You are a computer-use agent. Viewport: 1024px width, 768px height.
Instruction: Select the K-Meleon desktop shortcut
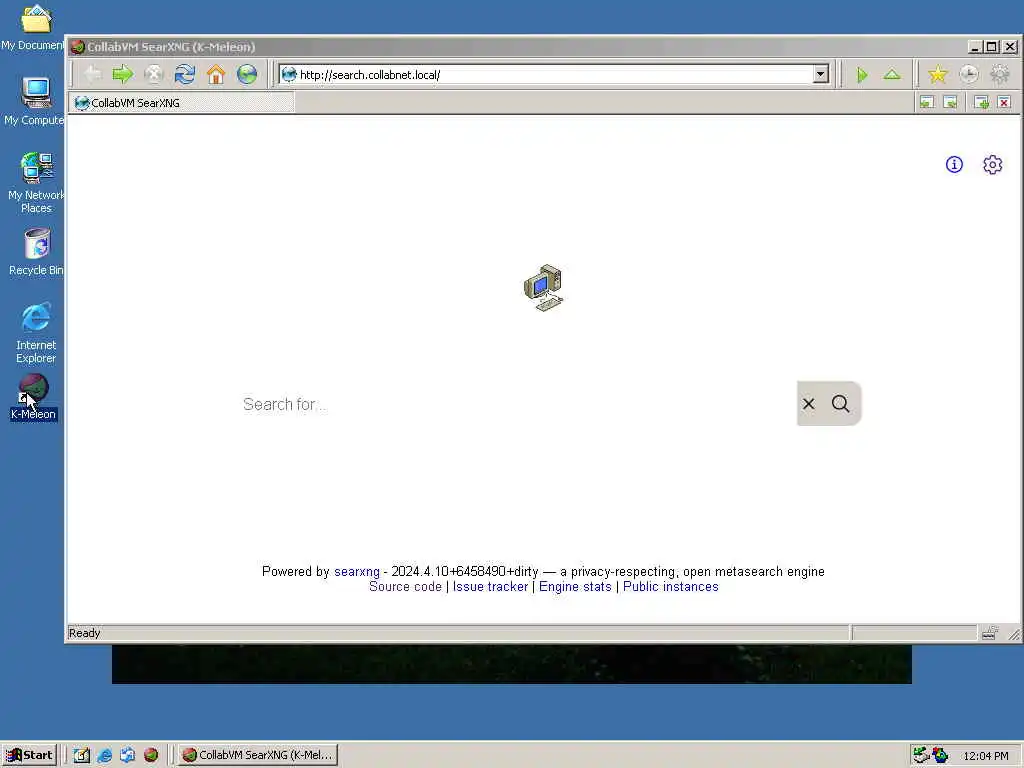point(33,397)
